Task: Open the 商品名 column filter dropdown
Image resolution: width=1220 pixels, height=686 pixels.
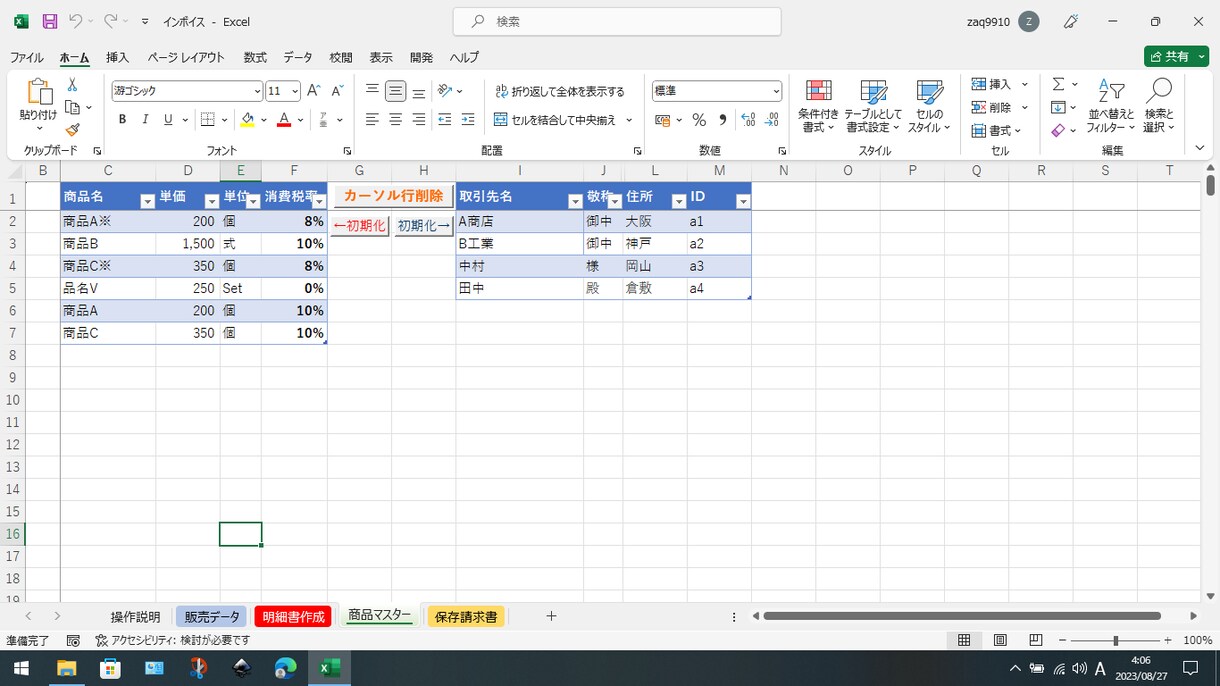Action: [148, 201]
